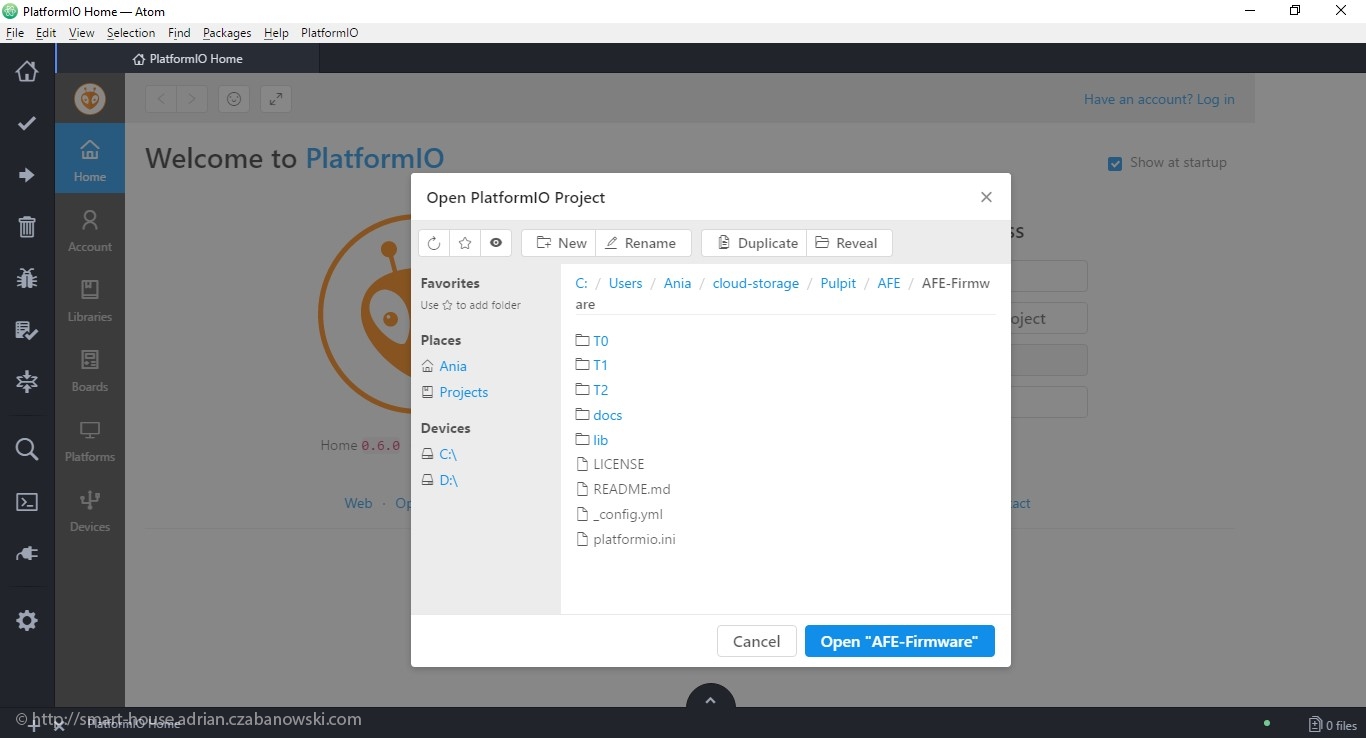The width and height of the screenshot is (1366, 738).
Task: Select the PlatformIO Home tab
Action: (188, 59)
